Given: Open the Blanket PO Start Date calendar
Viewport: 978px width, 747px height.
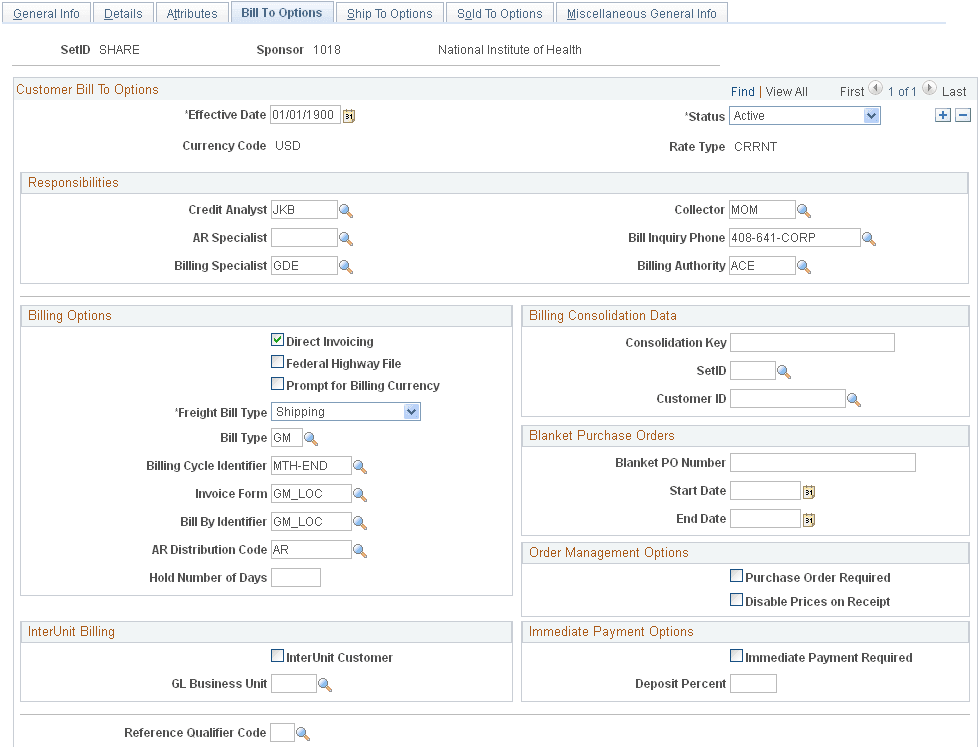Looking at the screenshot, I should (808, 490).
